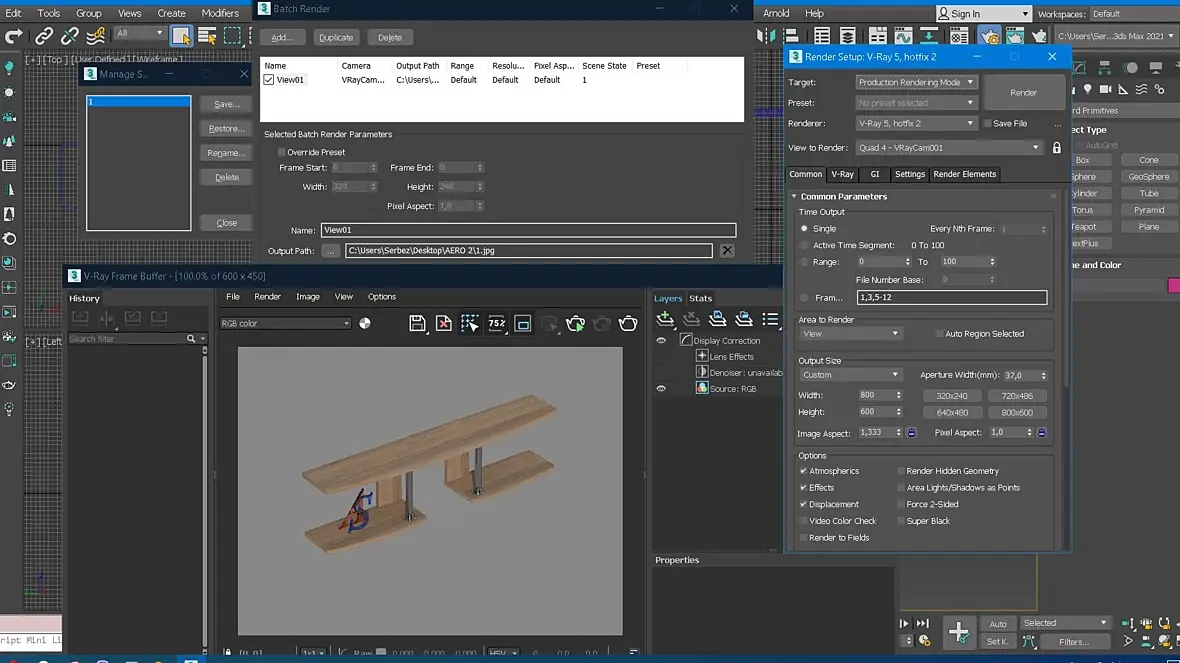This screenshot has width=1180, height=663.
Task: Open the Modifiers menu
Action: pos(220,13)
